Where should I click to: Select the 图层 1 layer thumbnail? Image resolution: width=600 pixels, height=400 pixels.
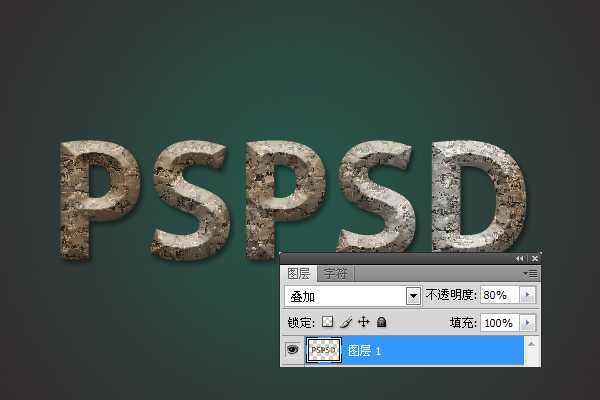[324, 351]
